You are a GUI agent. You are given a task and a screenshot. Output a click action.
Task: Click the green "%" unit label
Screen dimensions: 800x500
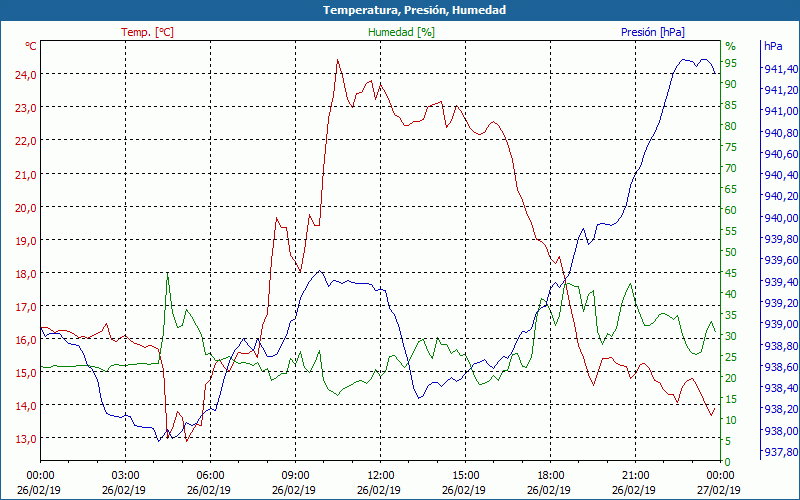coord(731,46)
